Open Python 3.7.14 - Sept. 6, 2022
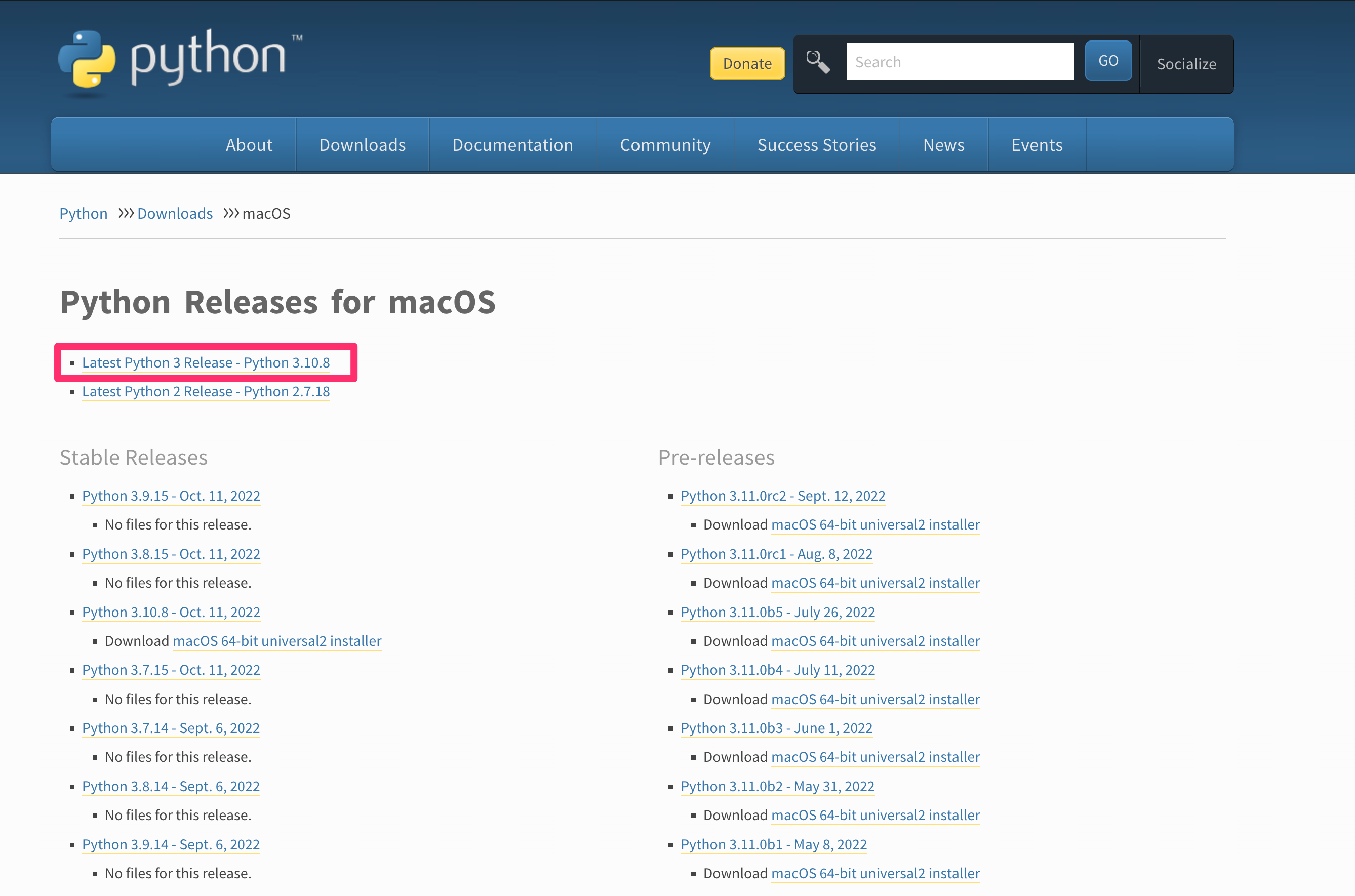 pos(171,728)
